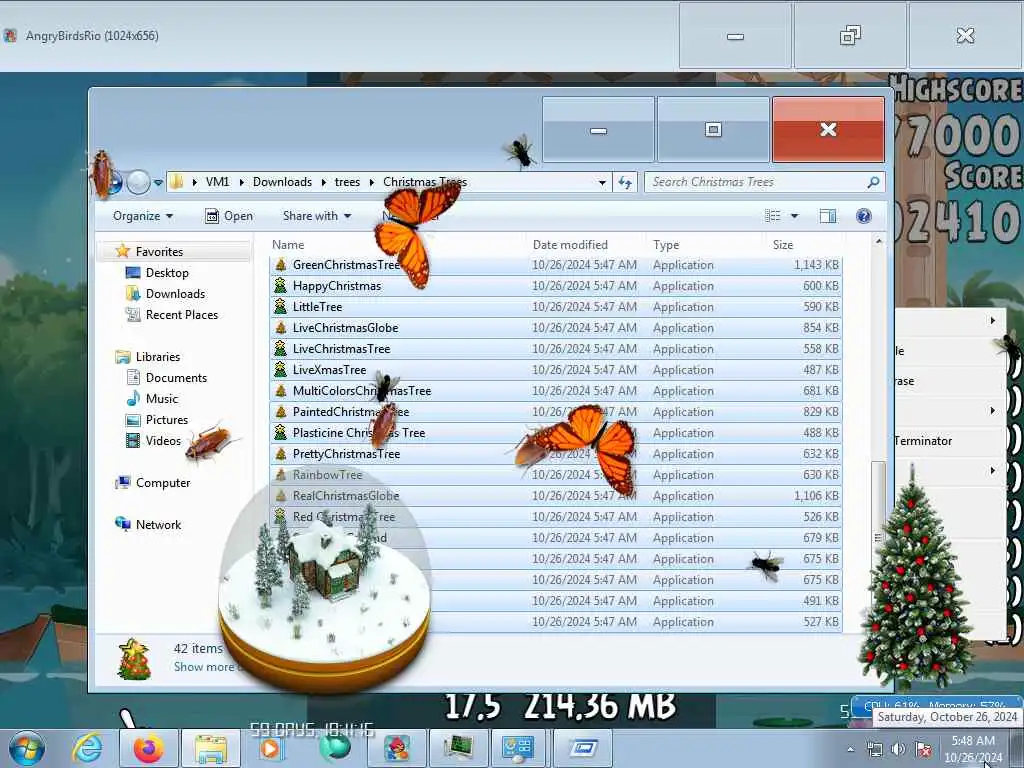Select the LiveChristmasTree file
The image size is (1024, 768).
(556, 349)
